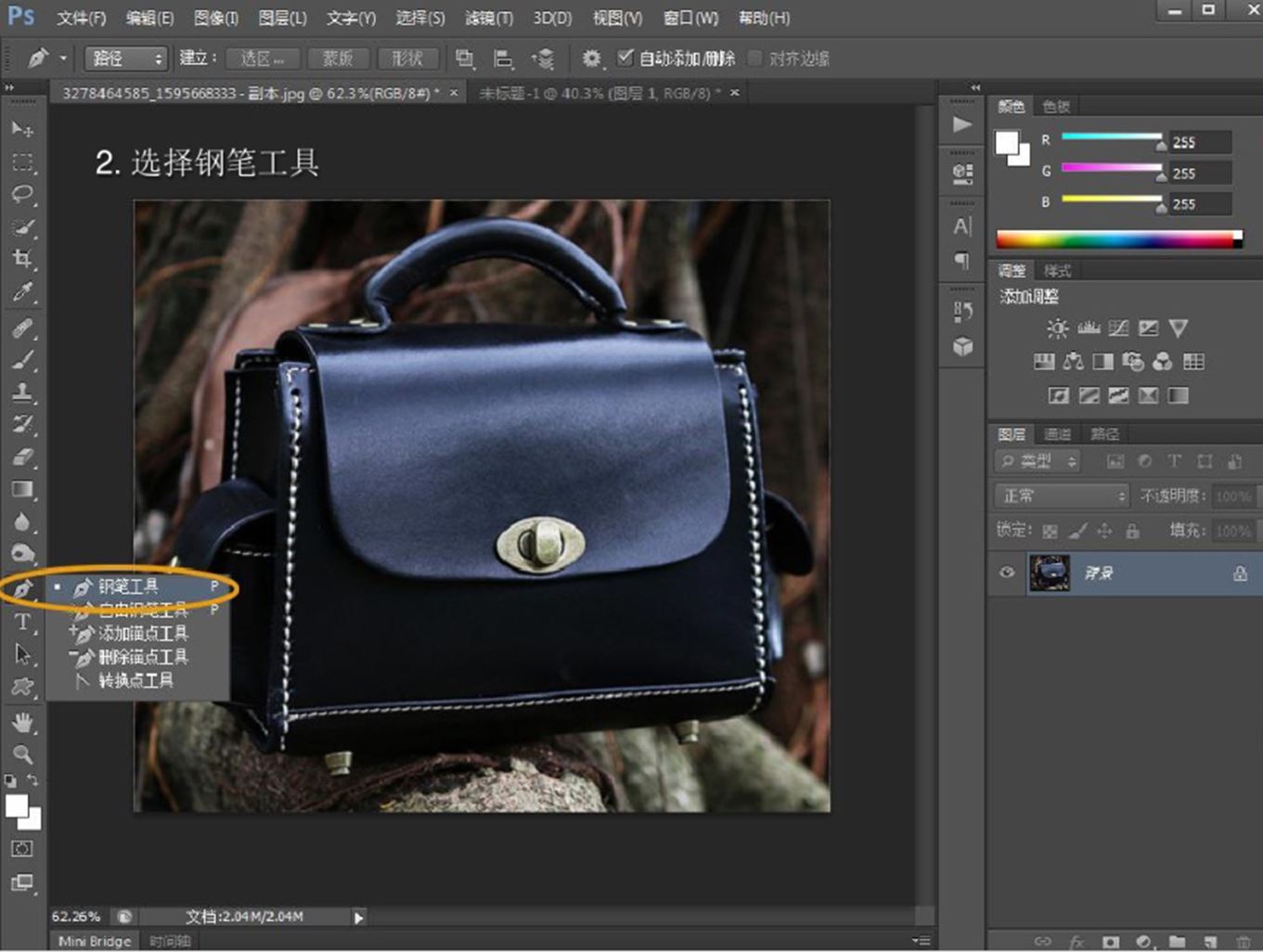Activate the Hand tool

[x=22, y=722]
